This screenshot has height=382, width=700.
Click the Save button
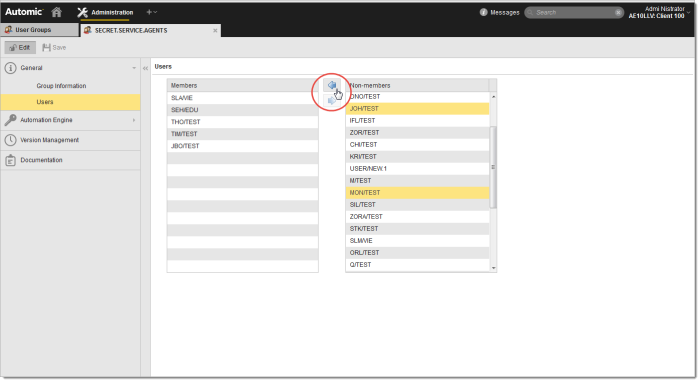pyautogui.click(x=54, y=47)
